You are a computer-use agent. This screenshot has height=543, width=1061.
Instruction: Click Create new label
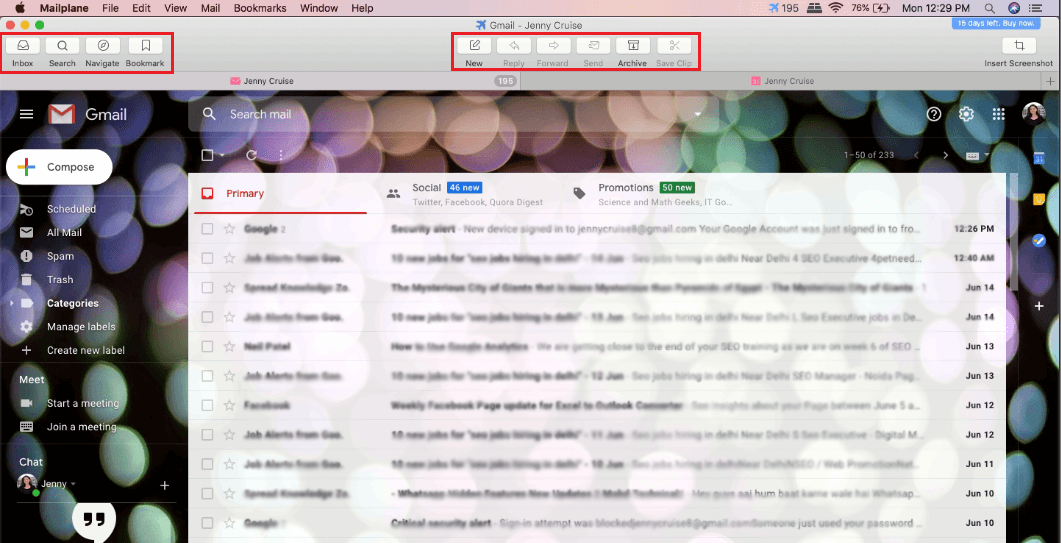point(86,351)
